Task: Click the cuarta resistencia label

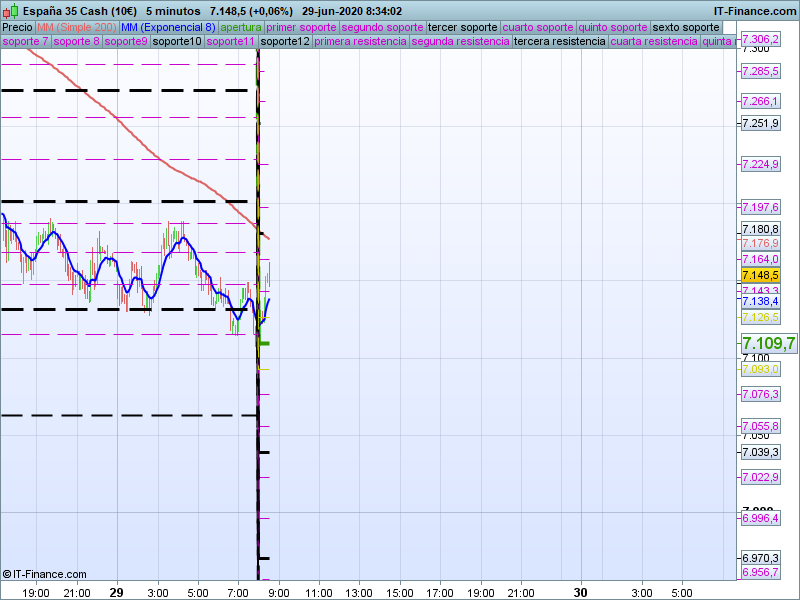Action: pyautogui.click(x=653, y=42)
